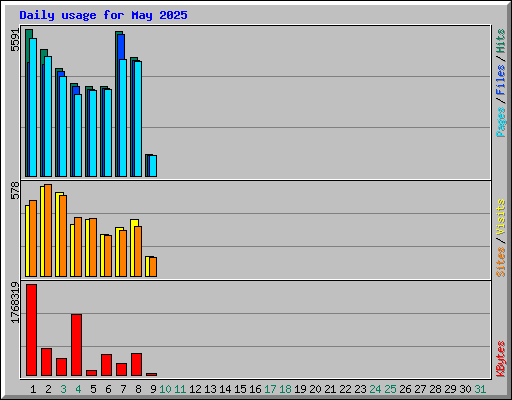Pick the orange Sites bar for day 8
This screenshot has height=400, width=512.
click(138, 252)
